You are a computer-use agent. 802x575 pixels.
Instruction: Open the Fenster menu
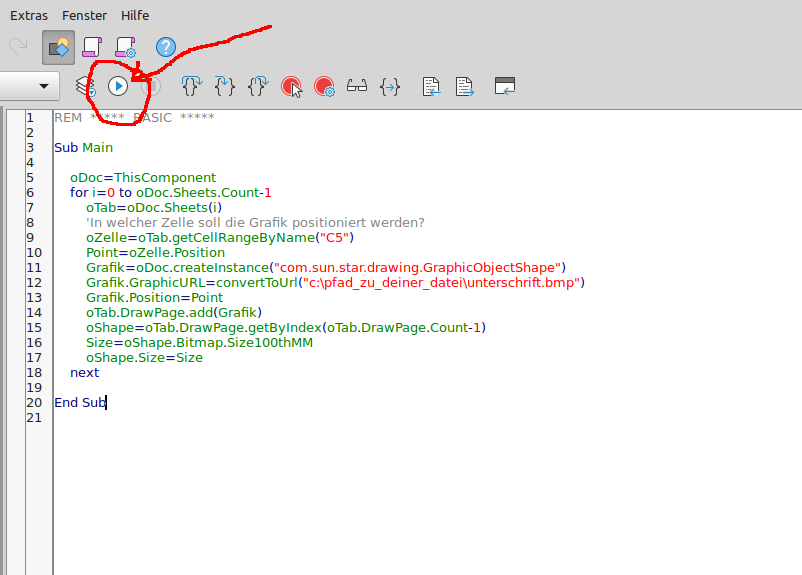[x=84, y=16]
